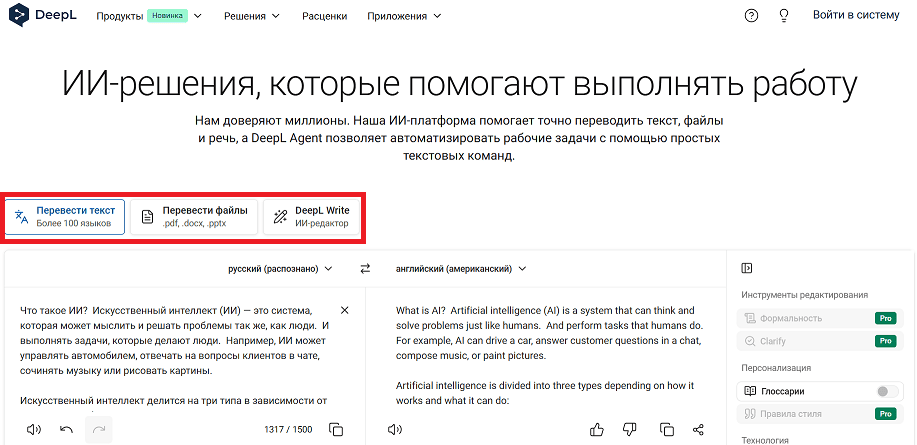The height and width of the screenshot is (445, 917).
Task: Click the main headline ИИ-решения
Action: click(459, 85)
